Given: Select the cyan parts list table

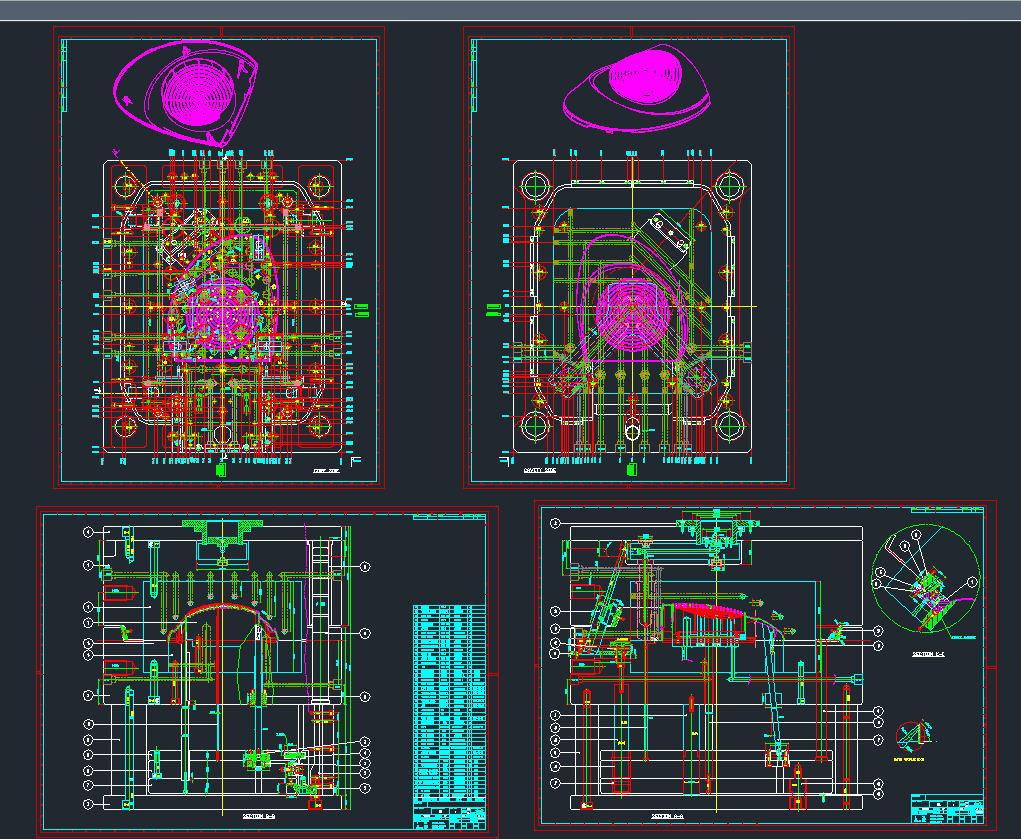Looking at the screenshot, I should click(x=449, y=700).
